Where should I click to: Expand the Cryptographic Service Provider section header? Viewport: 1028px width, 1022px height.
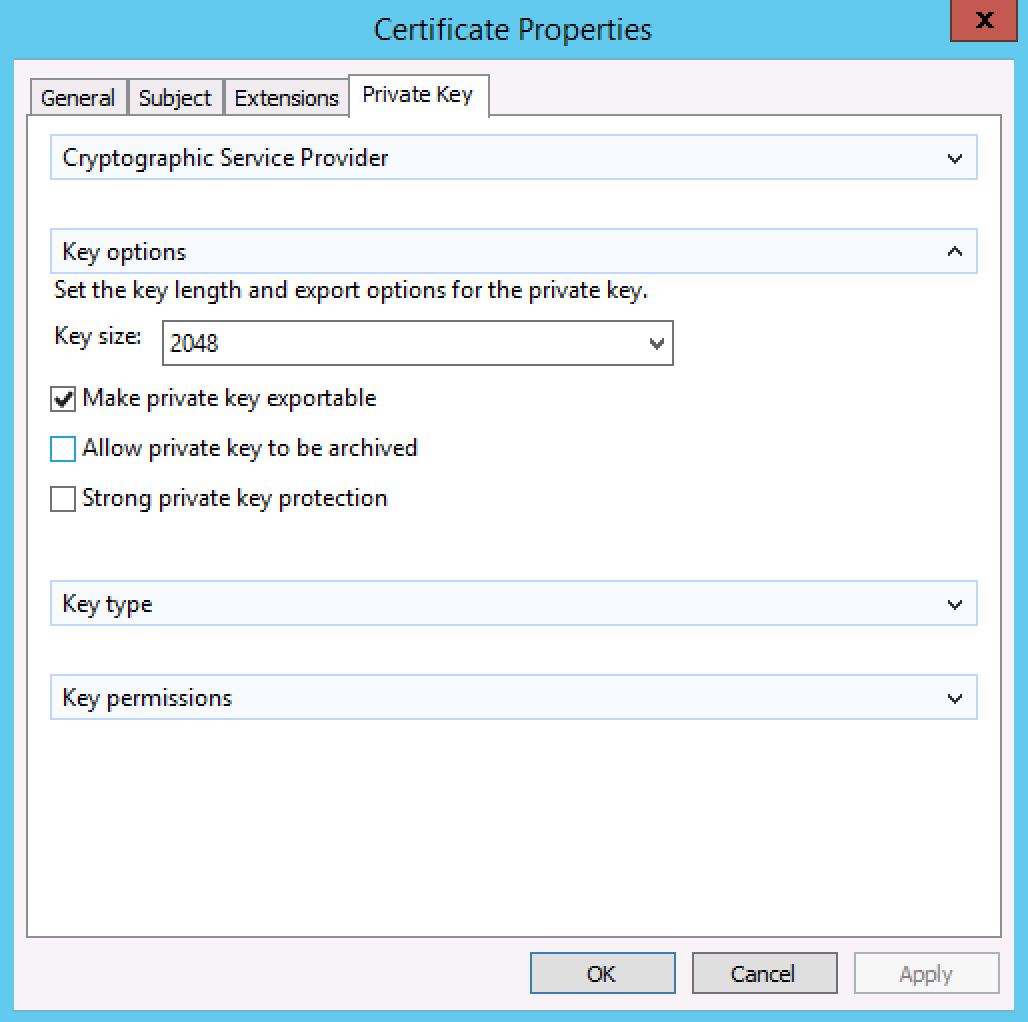coord(225,158)
